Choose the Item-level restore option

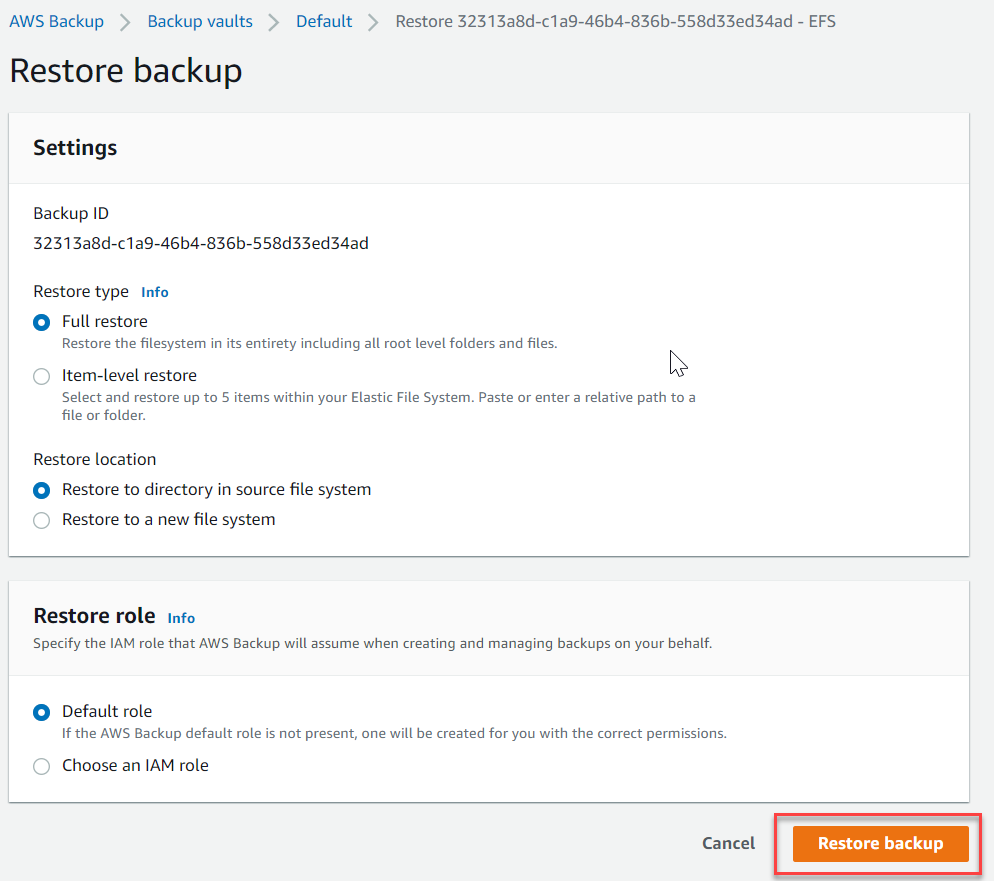click(41, 376)
